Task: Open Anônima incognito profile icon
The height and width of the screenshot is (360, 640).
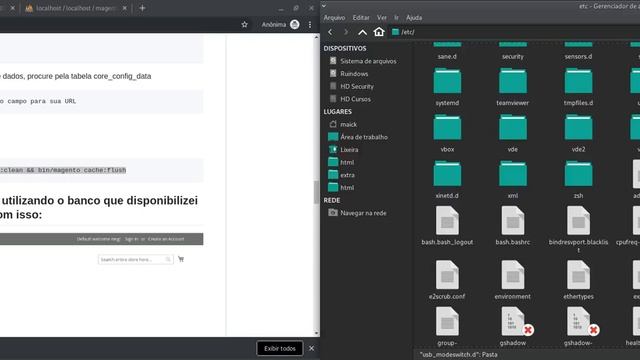Action: tap(294, 24)
